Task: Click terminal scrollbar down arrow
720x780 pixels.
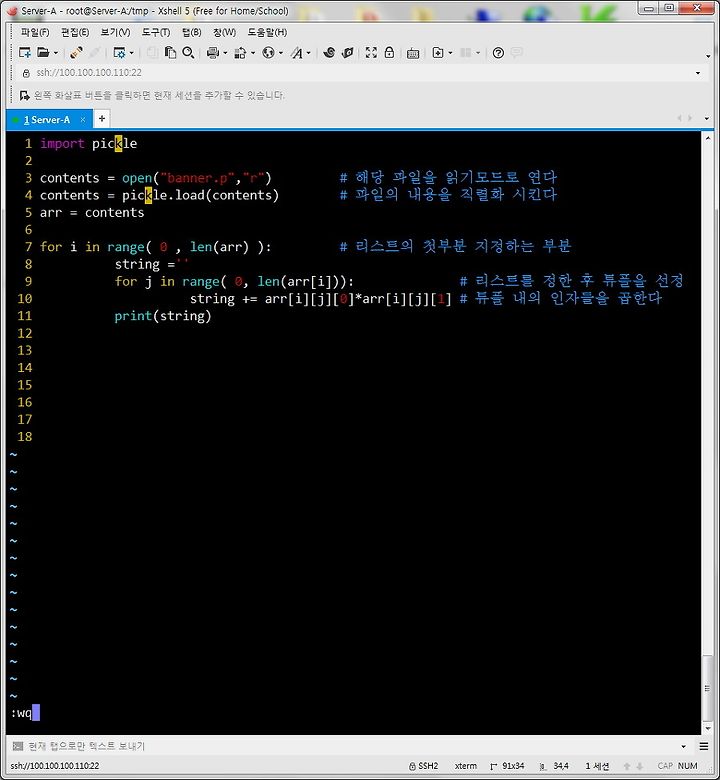Action: pos(708,729)
